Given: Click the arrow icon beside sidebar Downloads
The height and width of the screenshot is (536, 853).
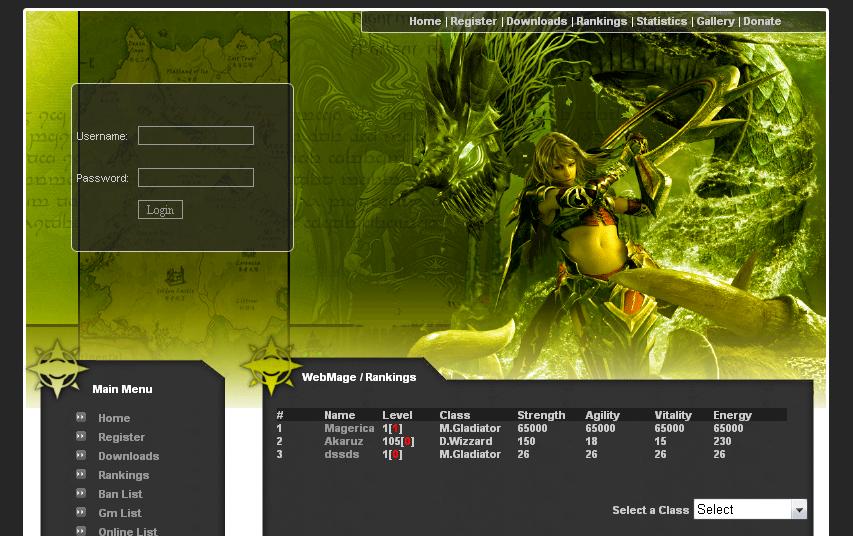Looking at the screenshot, I should pos(81,455).
